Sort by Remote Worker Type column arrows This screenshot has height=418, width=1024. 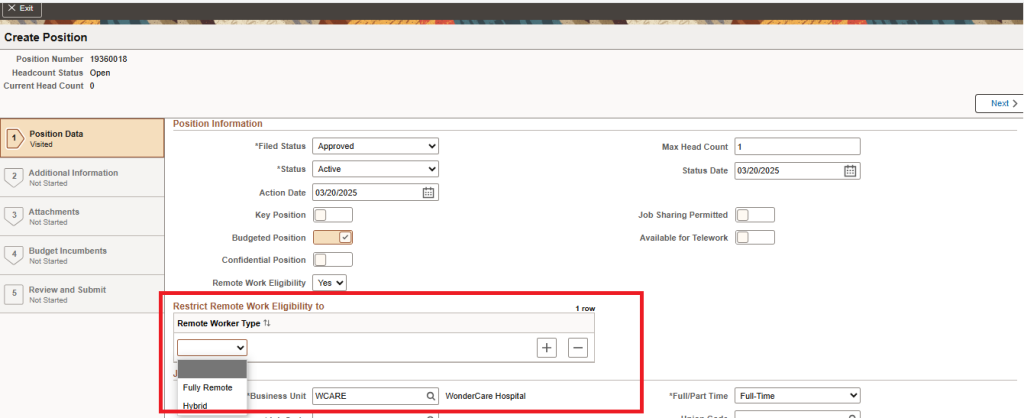click(267, 324)
